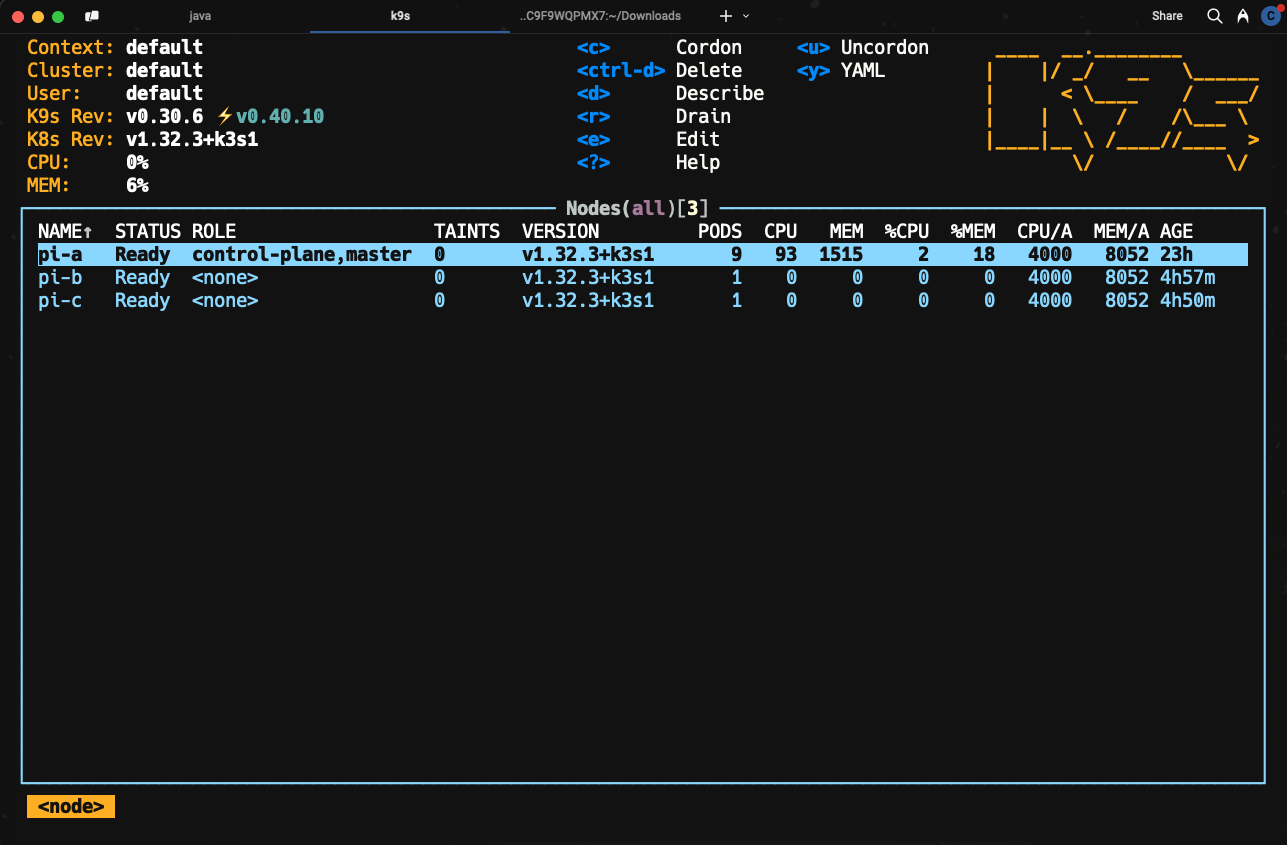Image resolution: width=1287 pixels, height=845 pixels.
Task: Click the 4h57m age cell
Action: 1188,277
